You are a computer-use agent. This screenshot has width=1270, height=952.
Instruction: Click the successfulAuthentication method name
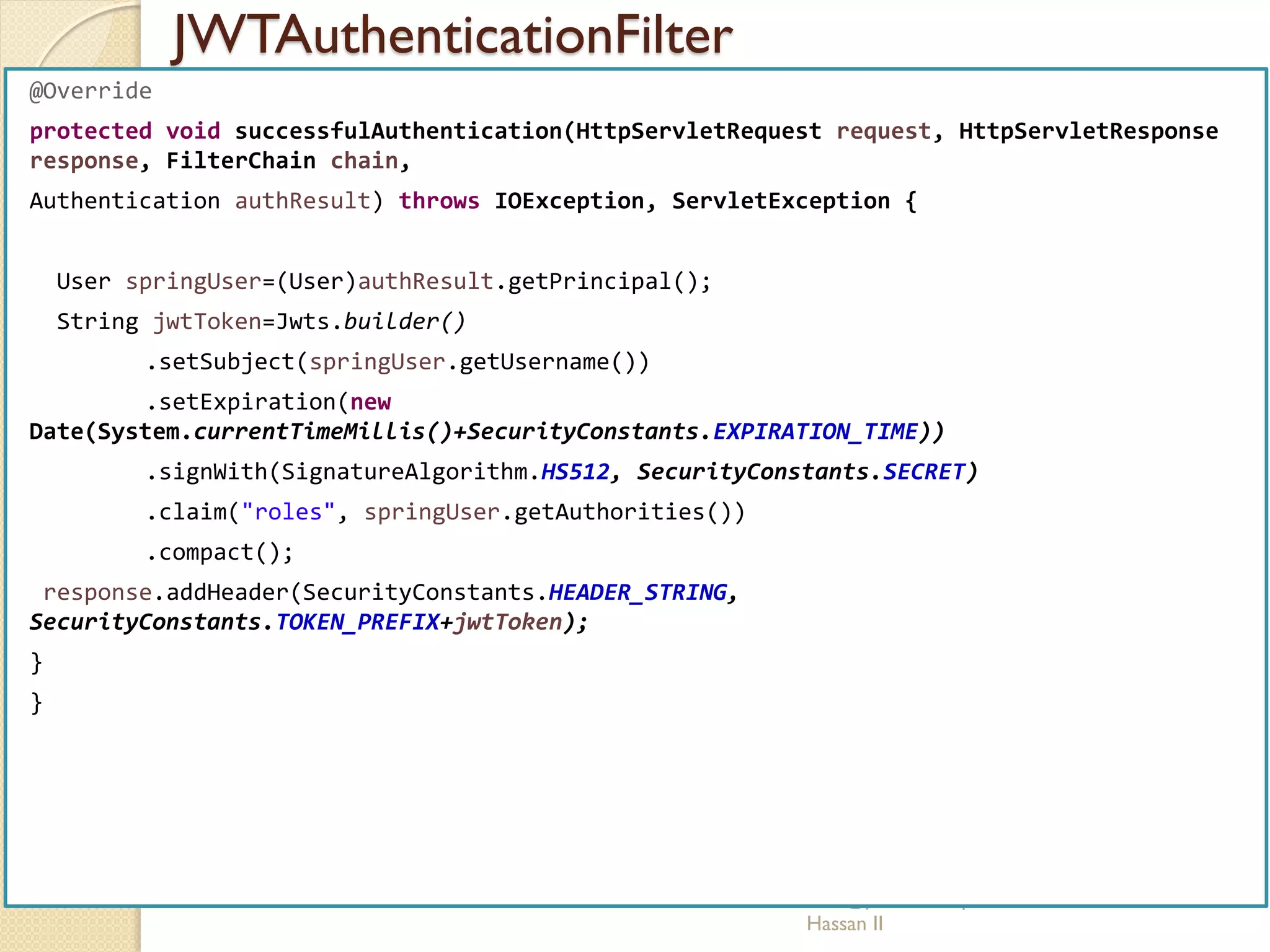(397, 131)
